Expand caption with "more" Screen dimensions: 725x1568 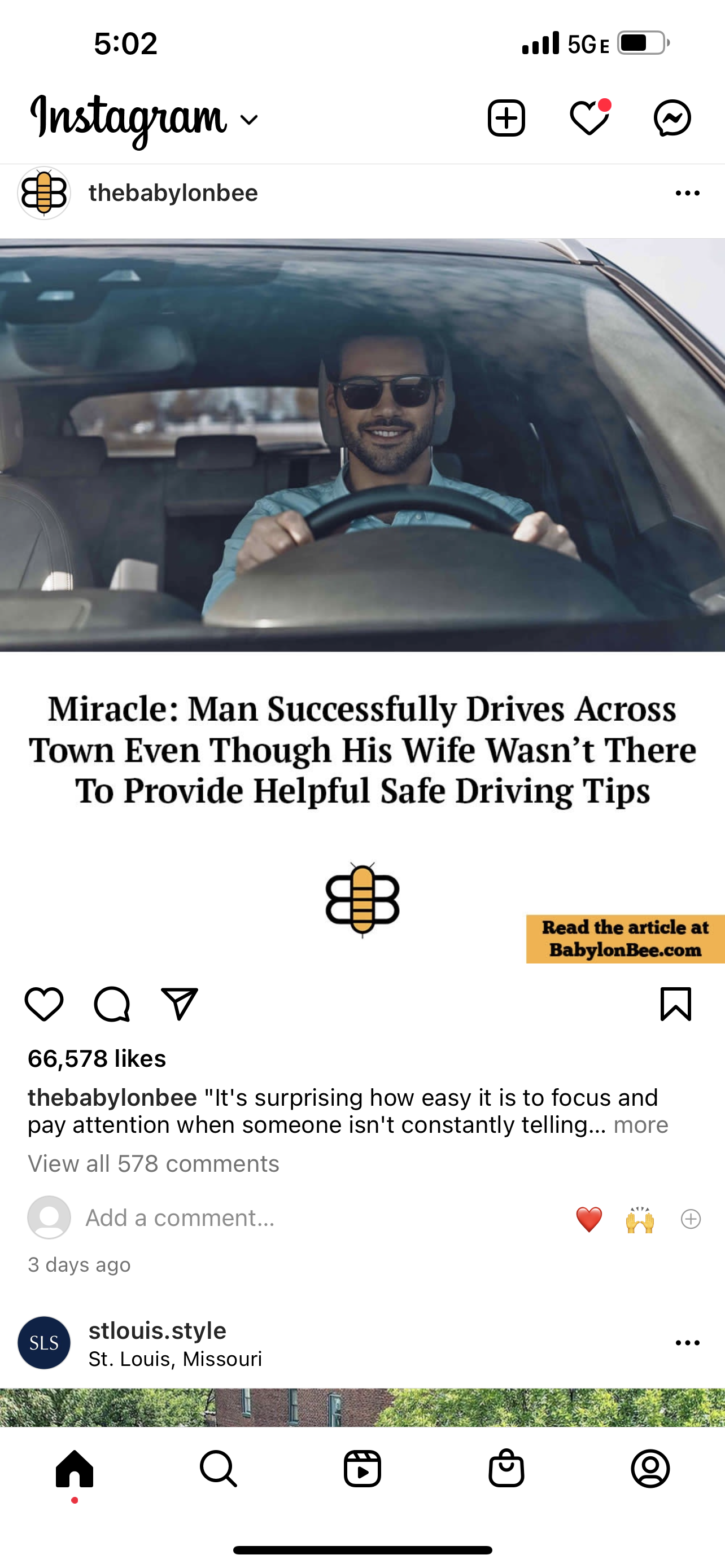[x=640, y=1124]
